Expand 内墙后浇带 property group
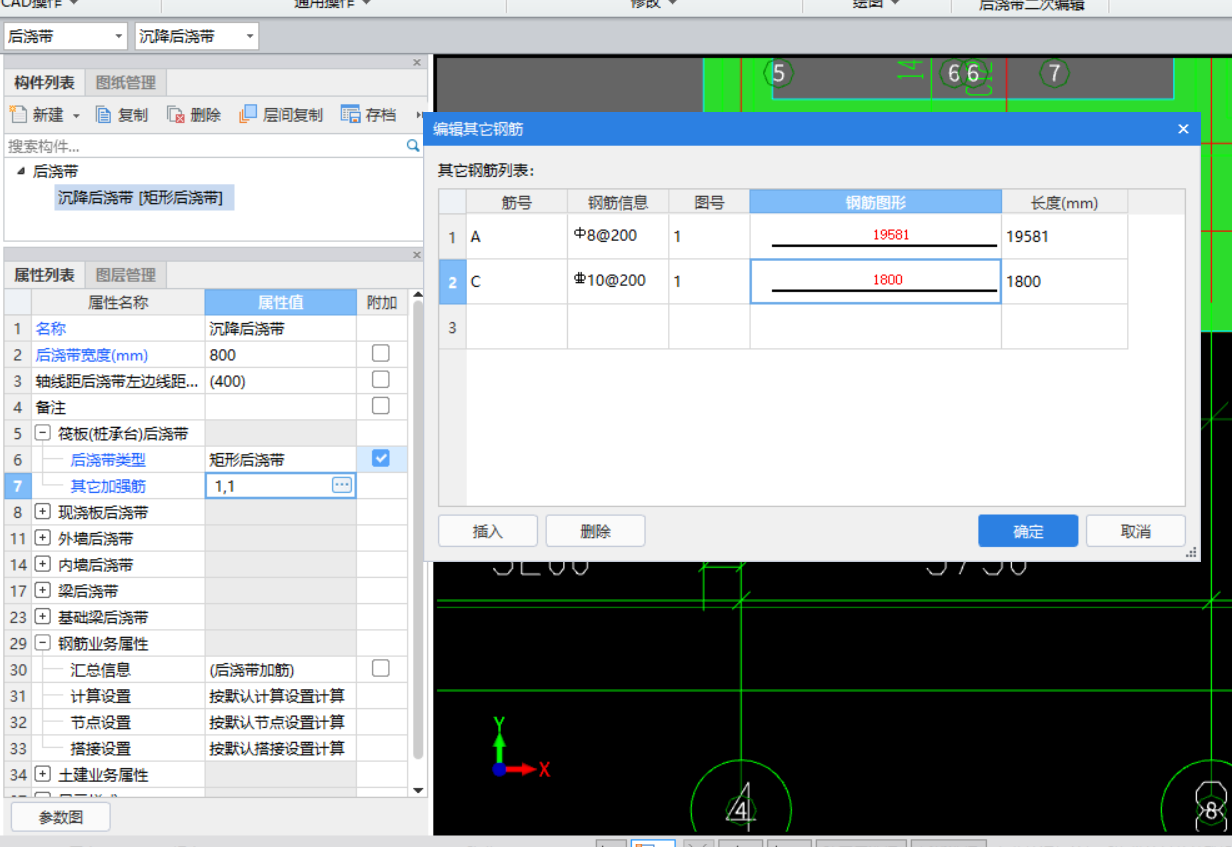This screenshot has height=847, width=1232. pyautogui.click(x=43, y=564)
